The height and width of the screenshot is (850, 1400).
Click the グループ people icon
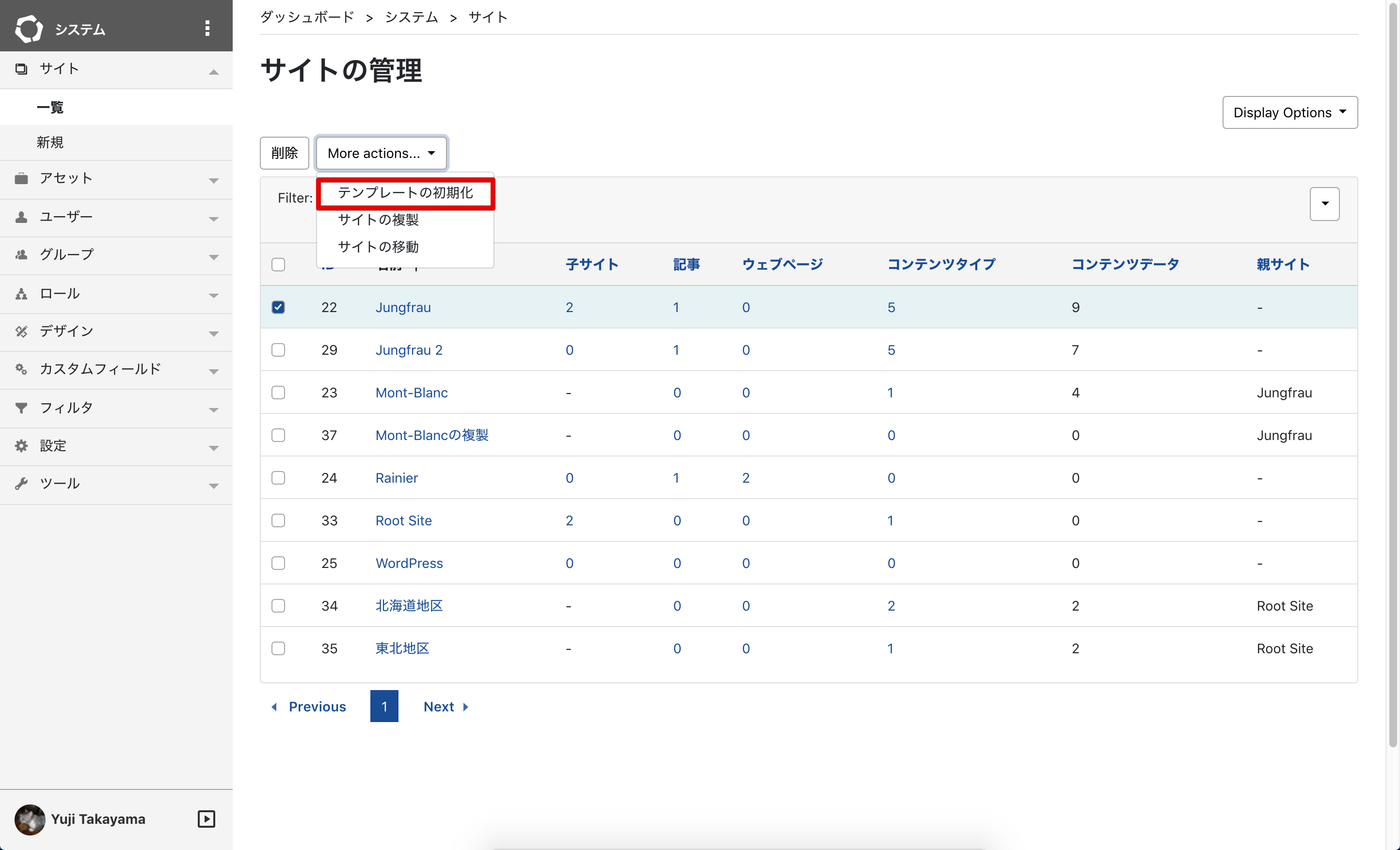(22, 254)
